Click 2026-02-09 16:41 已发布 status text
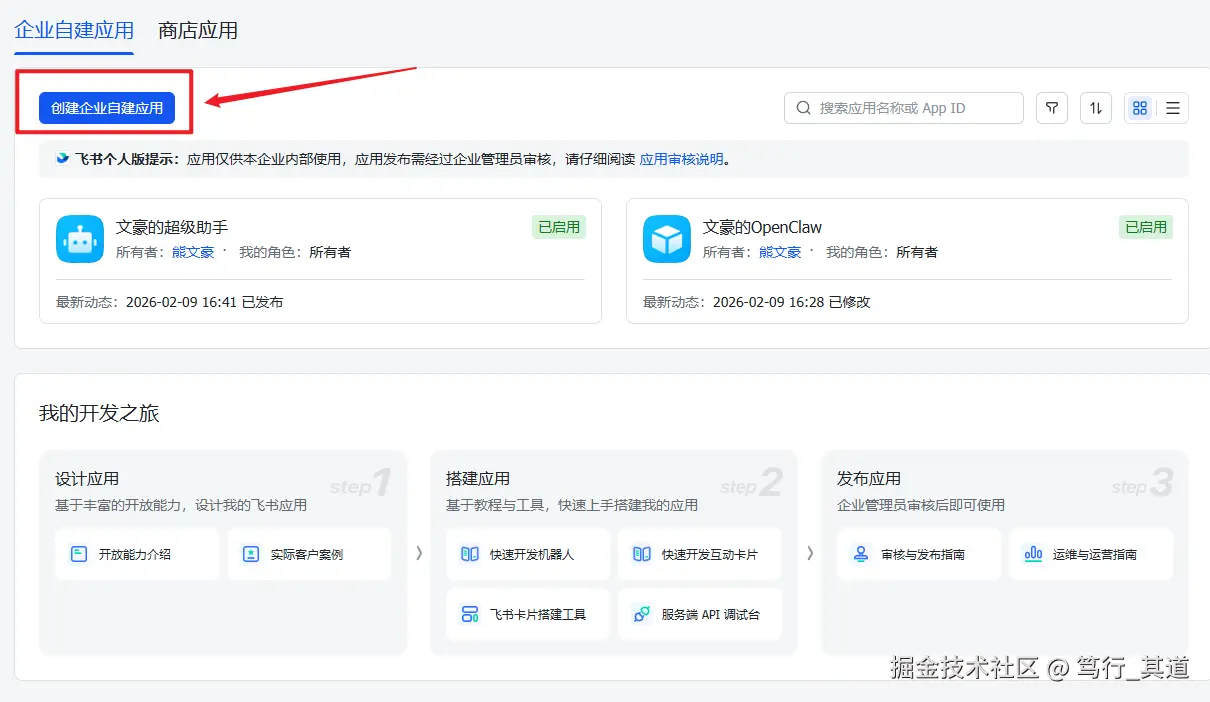This screenshot has width=1210, height=702. [204, 302]
